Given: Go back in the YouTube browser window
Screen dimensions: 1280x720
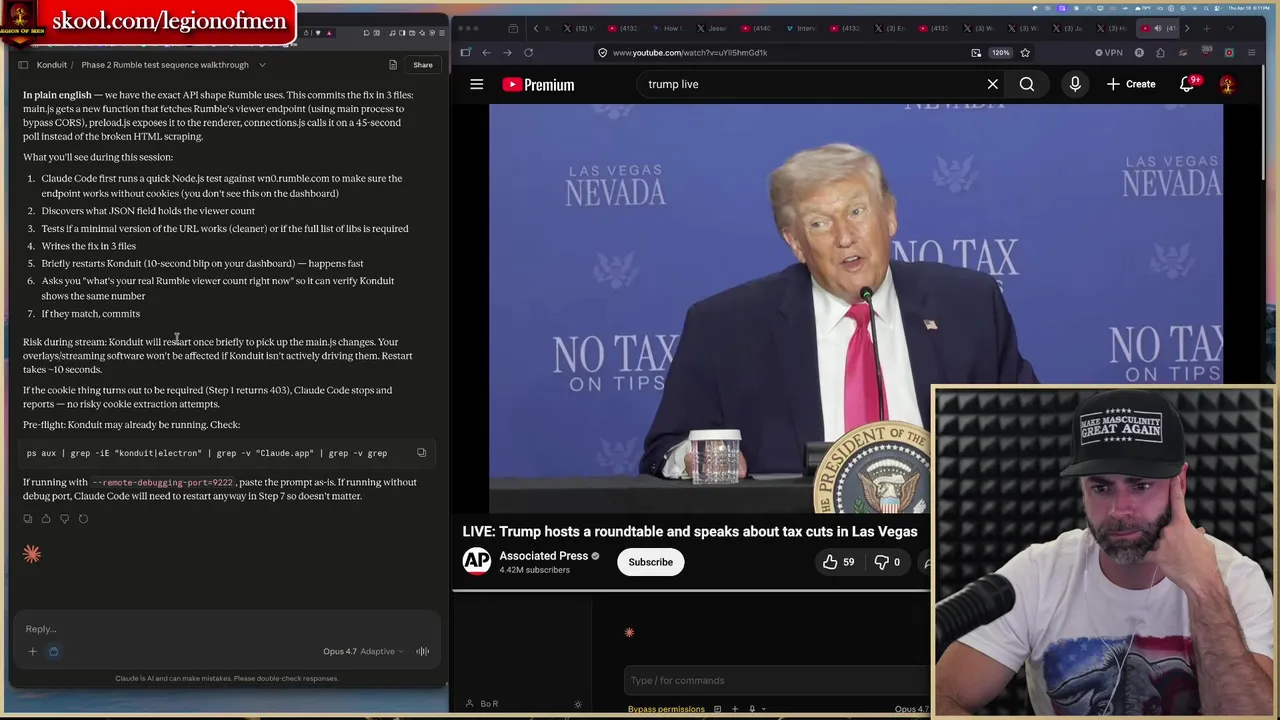Looking at the screenshot, I should coord(486,52).
